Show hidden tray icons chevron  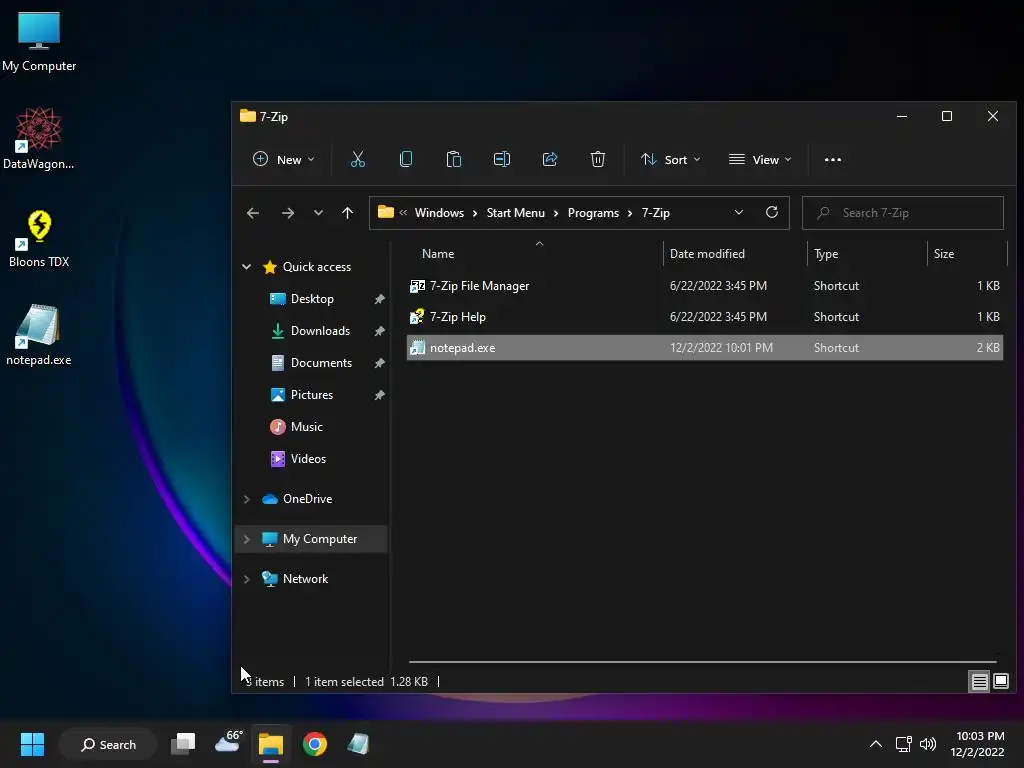point(876,744)
